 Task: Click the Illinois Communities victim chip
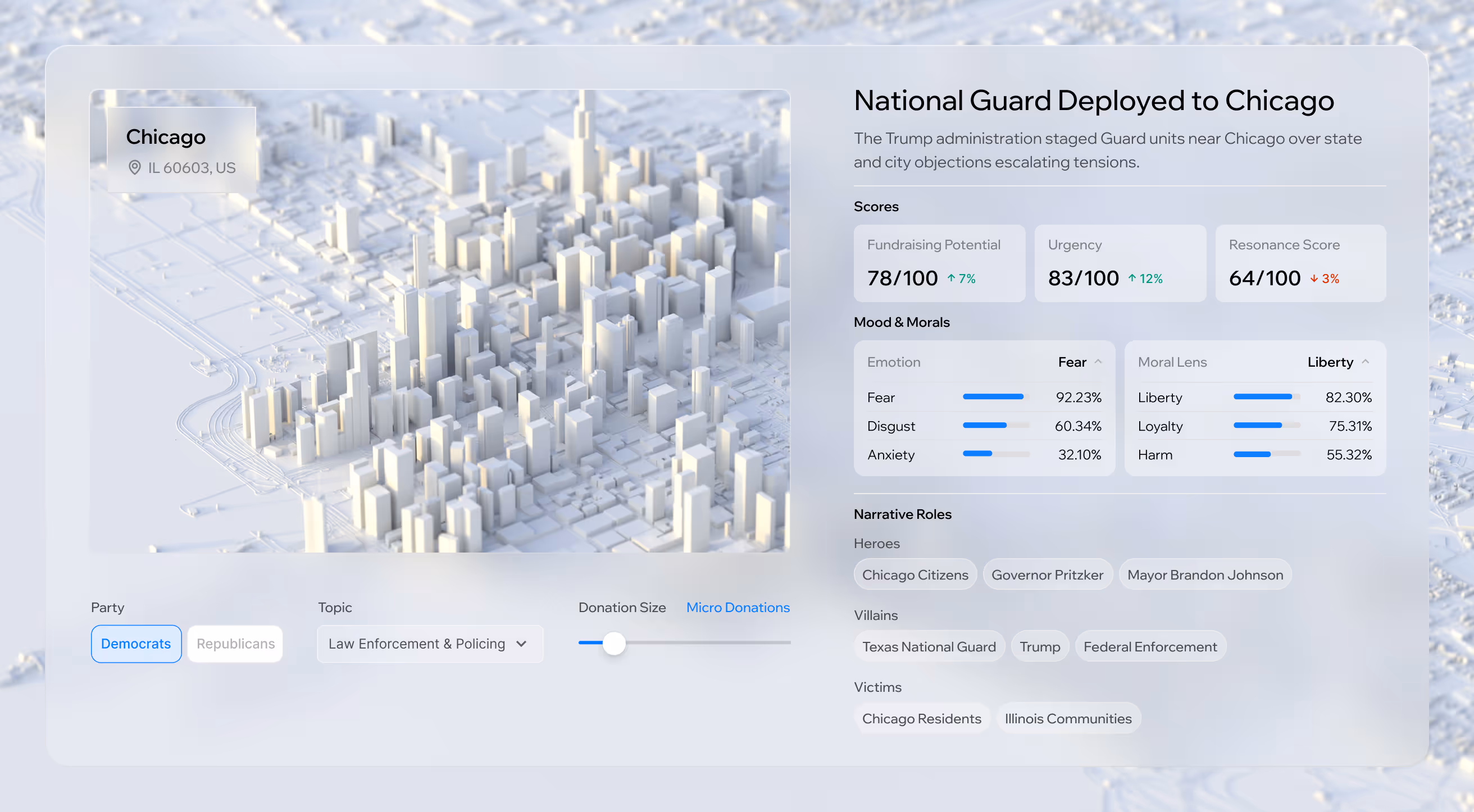(x=1068, y=719)
